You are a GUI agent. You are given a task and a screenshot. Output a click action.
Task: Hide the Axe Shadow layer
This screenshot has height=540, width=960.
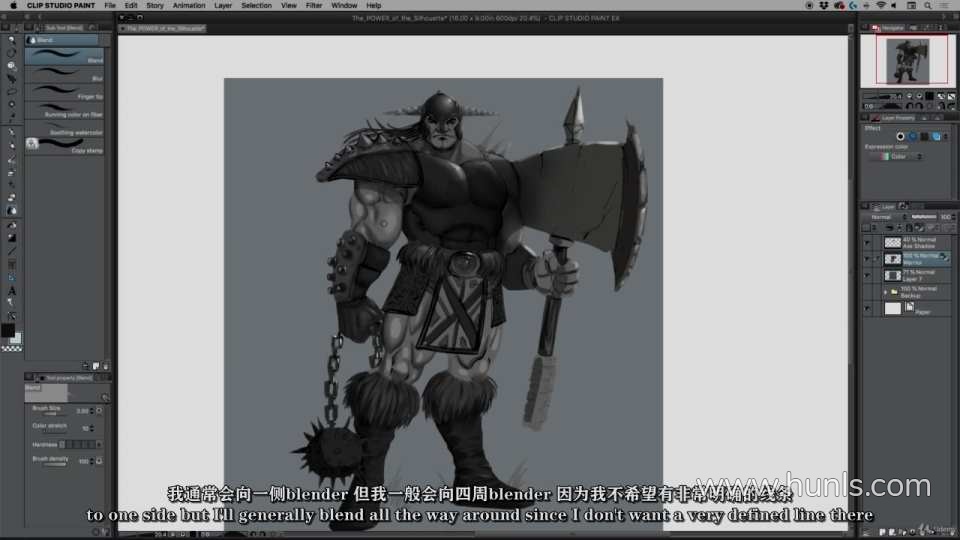point(867,242)
